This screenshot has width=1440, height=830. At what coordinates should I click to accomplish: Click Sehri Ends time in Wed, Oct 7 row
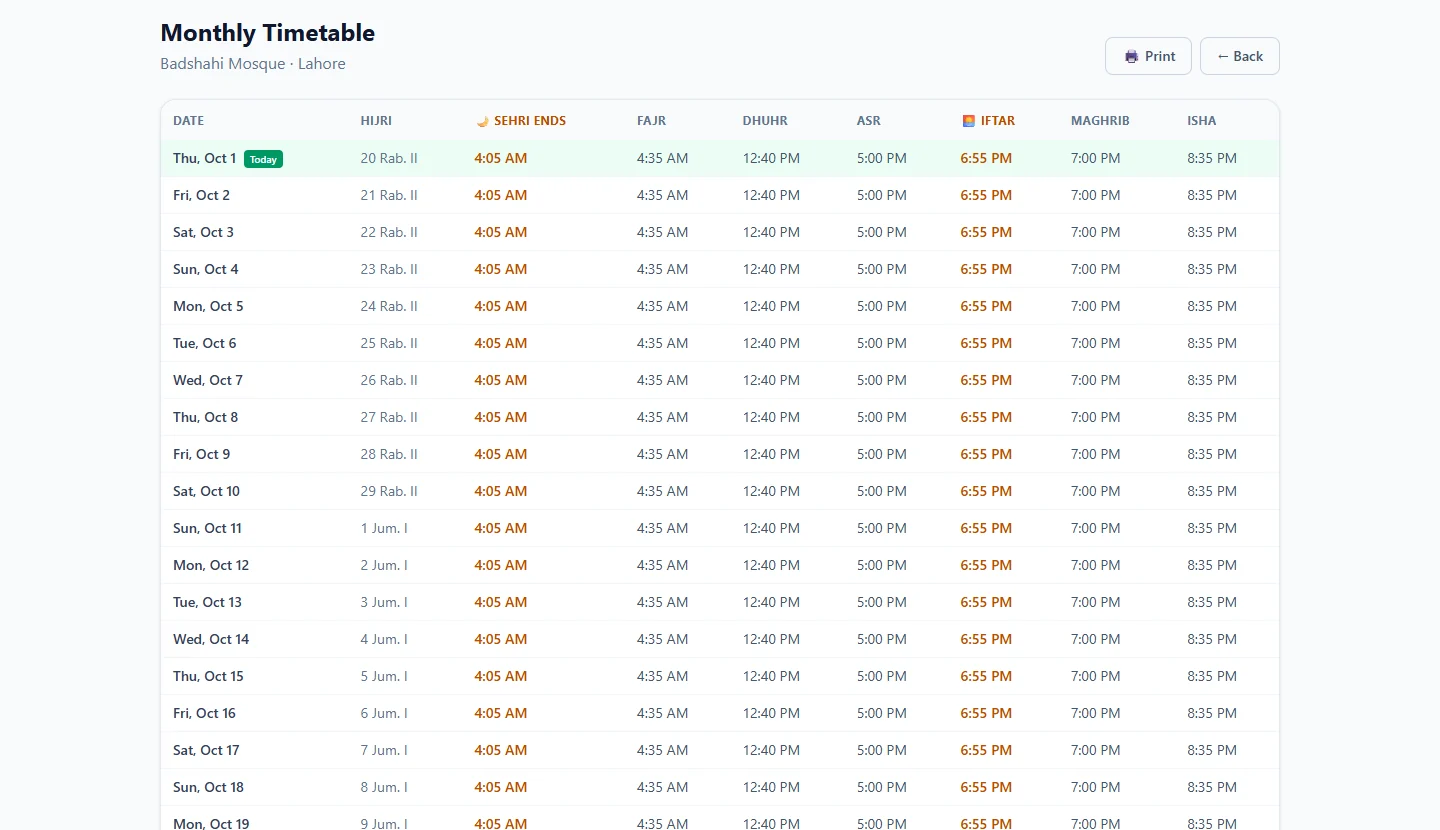[501, 380]
